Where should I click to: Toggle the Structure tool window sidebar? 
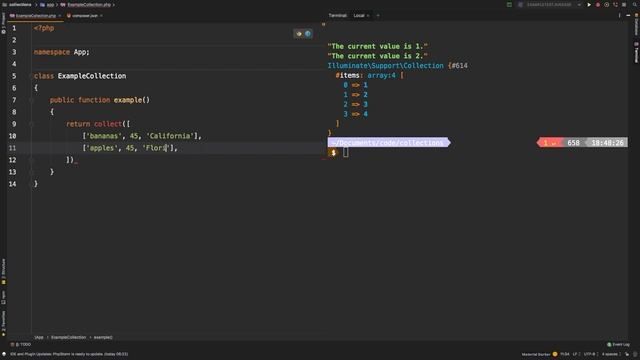click(3, 271)
